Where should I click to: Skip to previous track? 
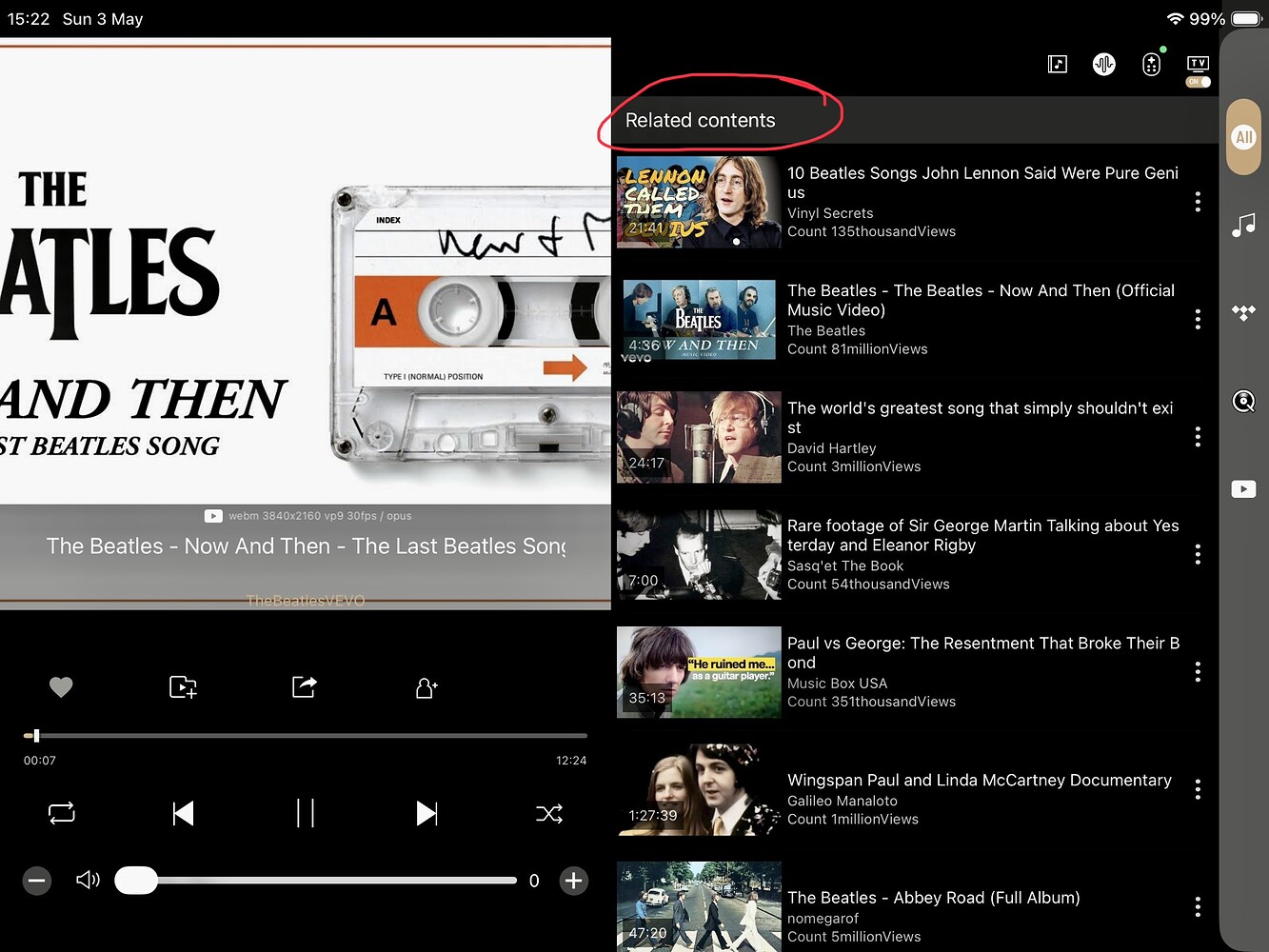pyautogui.click(x=183, y=813)
